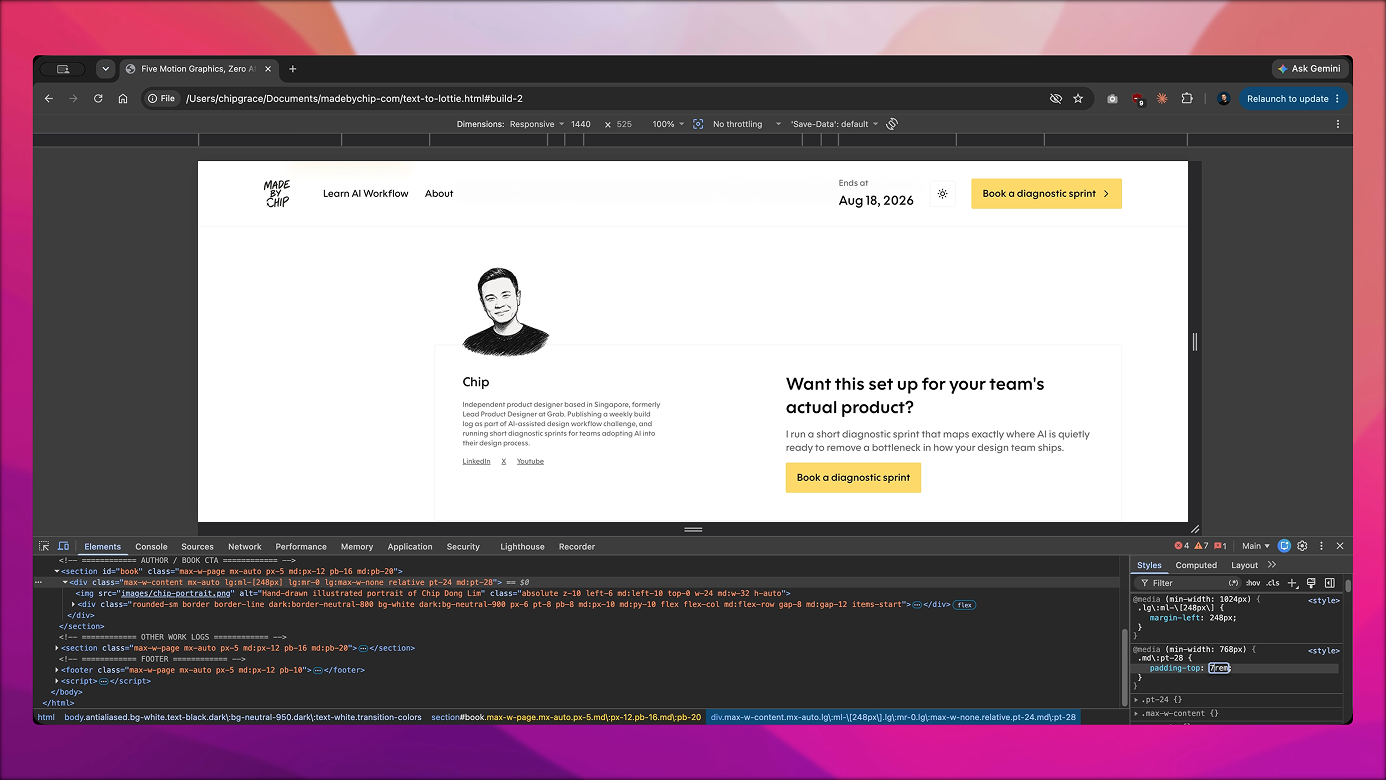Switch to the Application tab
Viewport: 1386px width, 780px height.
(x=410, y=547)
